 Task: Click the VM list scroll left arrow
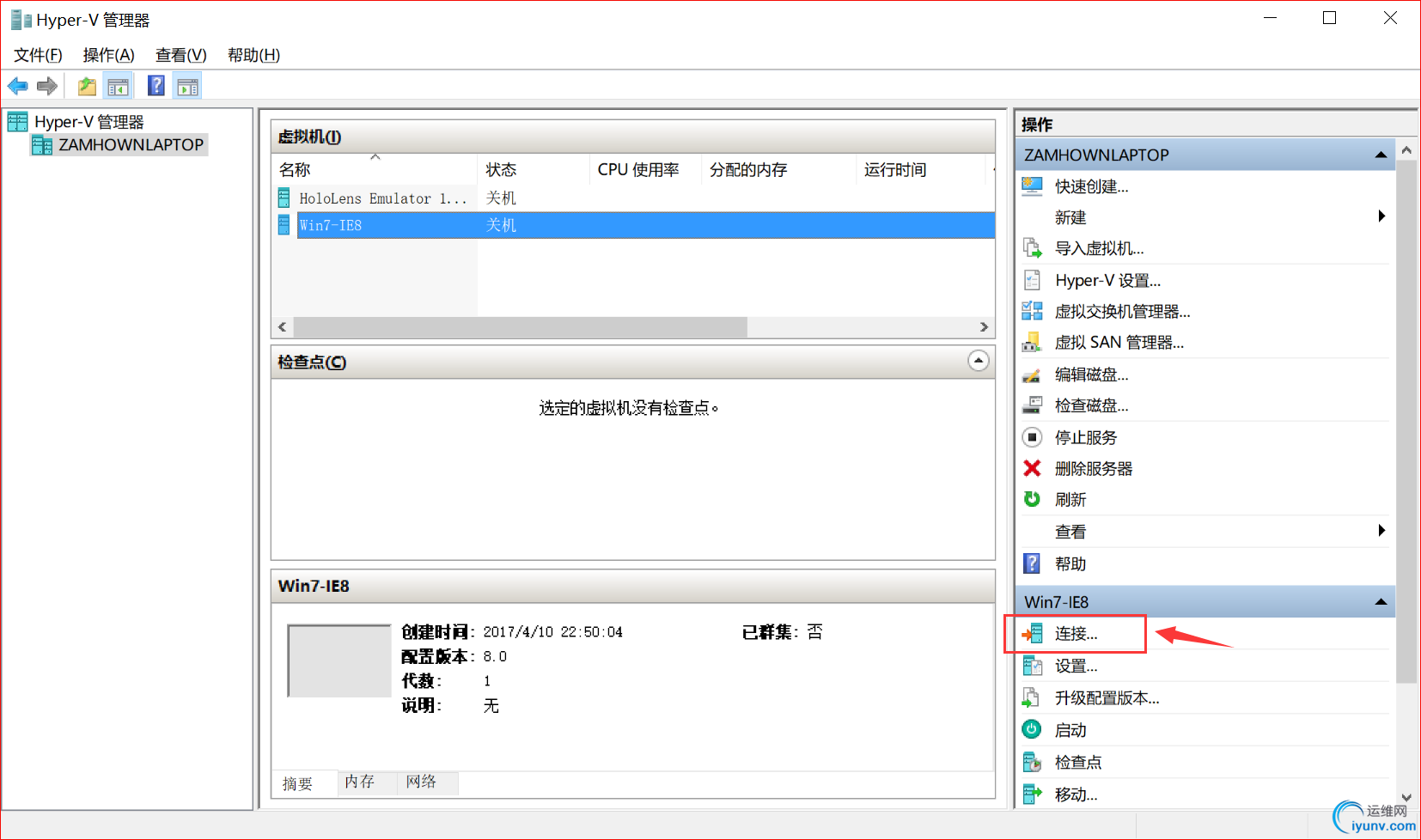283,327
